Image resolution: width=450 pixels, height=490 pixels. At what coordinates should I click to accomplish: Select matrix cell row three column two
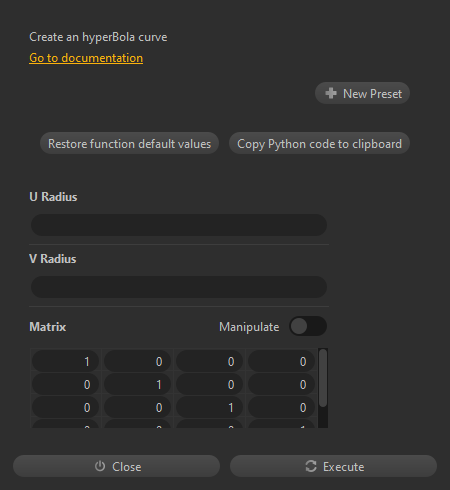tap(138, 407)
